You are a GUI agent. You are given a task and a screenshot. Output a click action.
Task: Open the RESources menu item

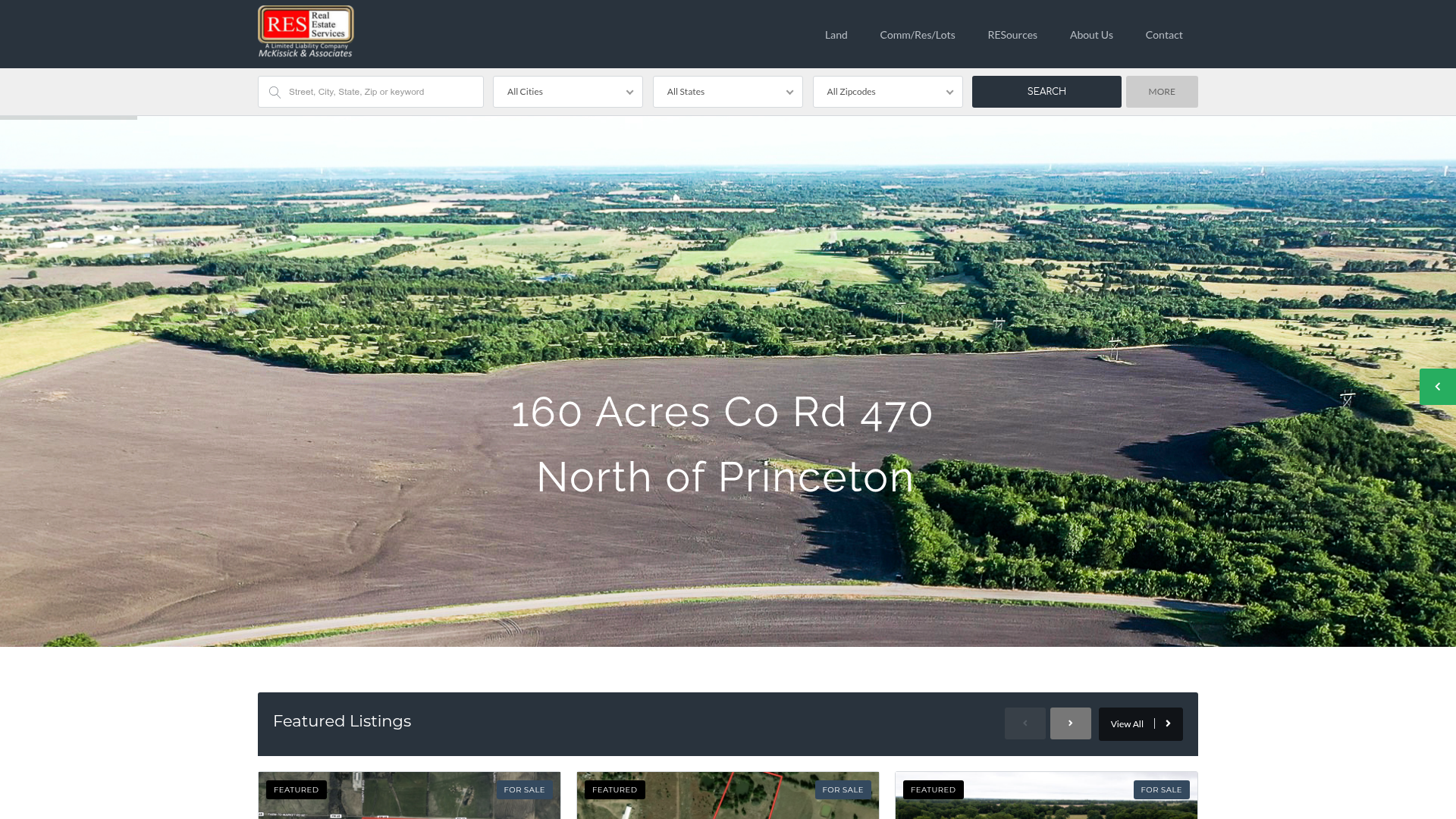[1012, 35]
